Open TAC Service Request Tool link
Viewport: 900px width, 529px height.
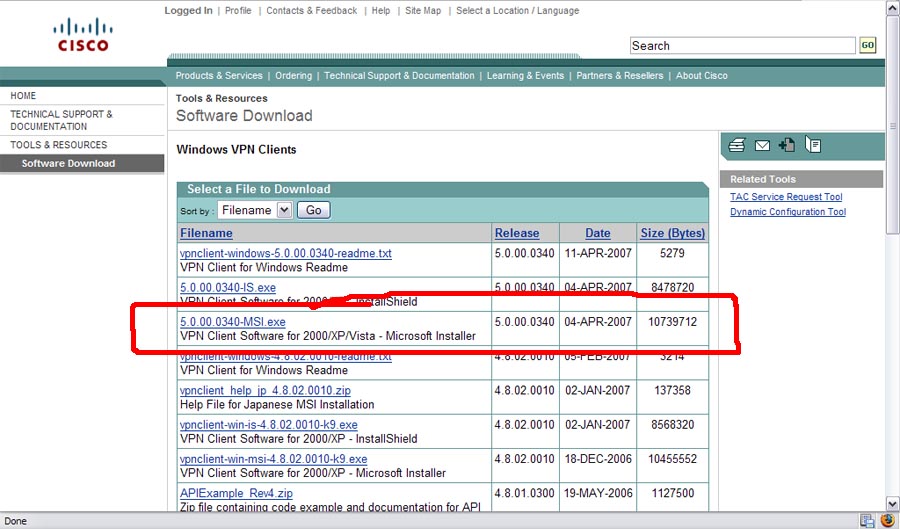coord(786,197)
